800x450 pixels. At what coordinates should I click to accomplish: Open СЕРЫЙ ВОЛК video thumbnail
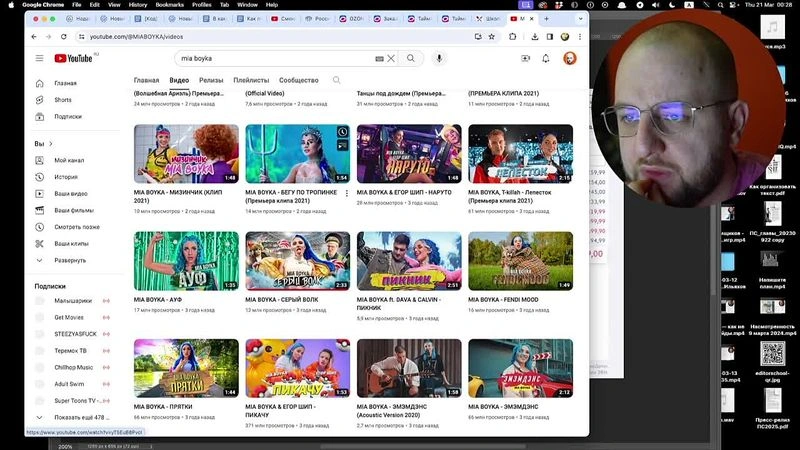(297, 261)
